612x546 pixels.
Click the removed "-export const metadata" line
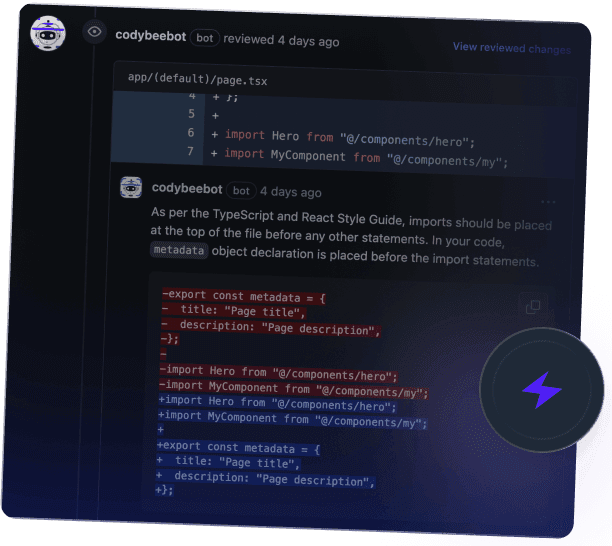click(x=244, y=297)
